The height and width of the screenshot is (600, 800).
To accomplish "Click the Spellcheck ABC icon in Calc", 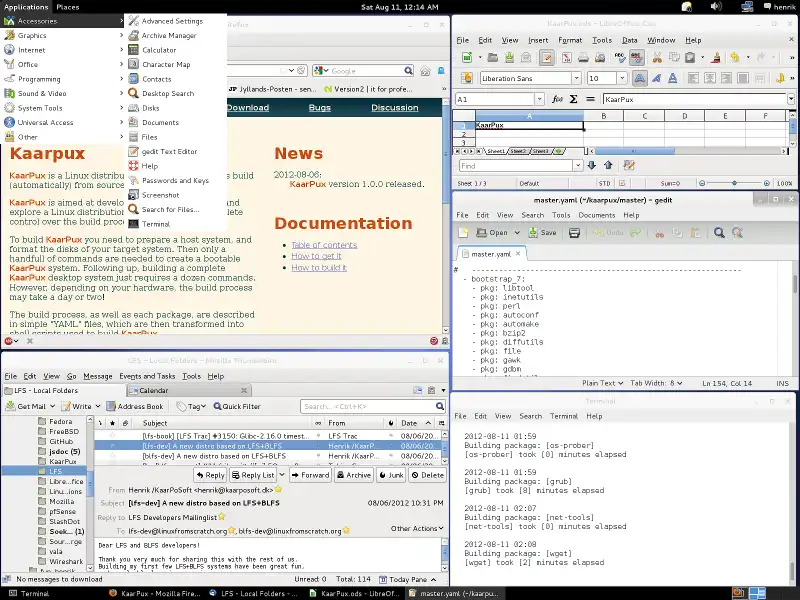I will pyautogui.click(x=620, y=58).
